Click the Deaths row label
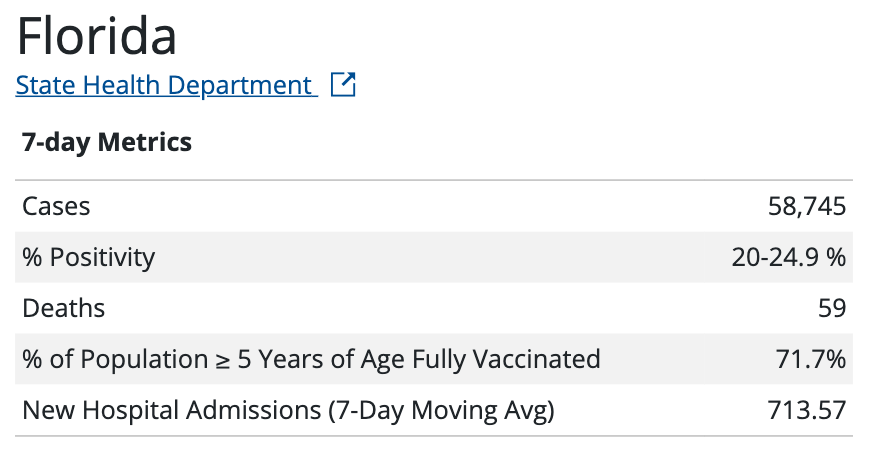This screenshot has height=460, width=875. pyautogui.click(x=63, y=308)
